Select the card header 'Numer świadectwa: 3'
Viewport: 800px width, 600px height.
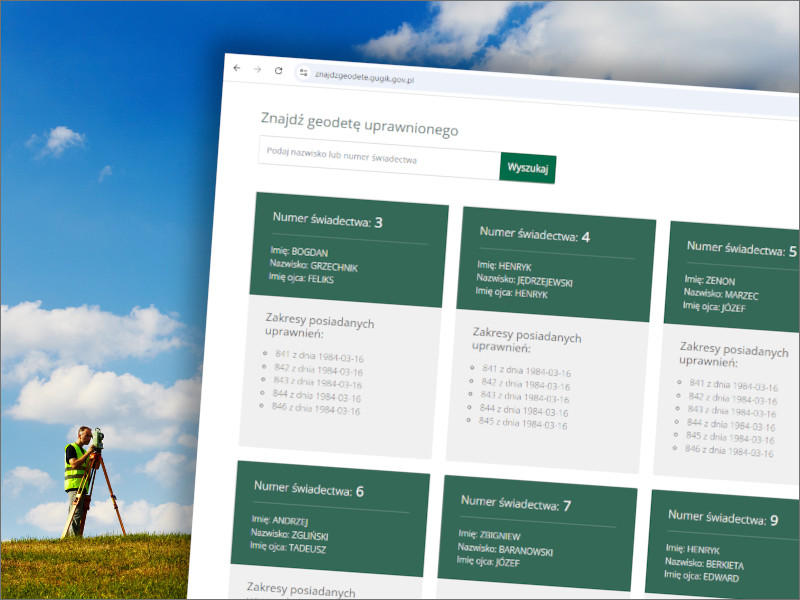coord(328,220)
